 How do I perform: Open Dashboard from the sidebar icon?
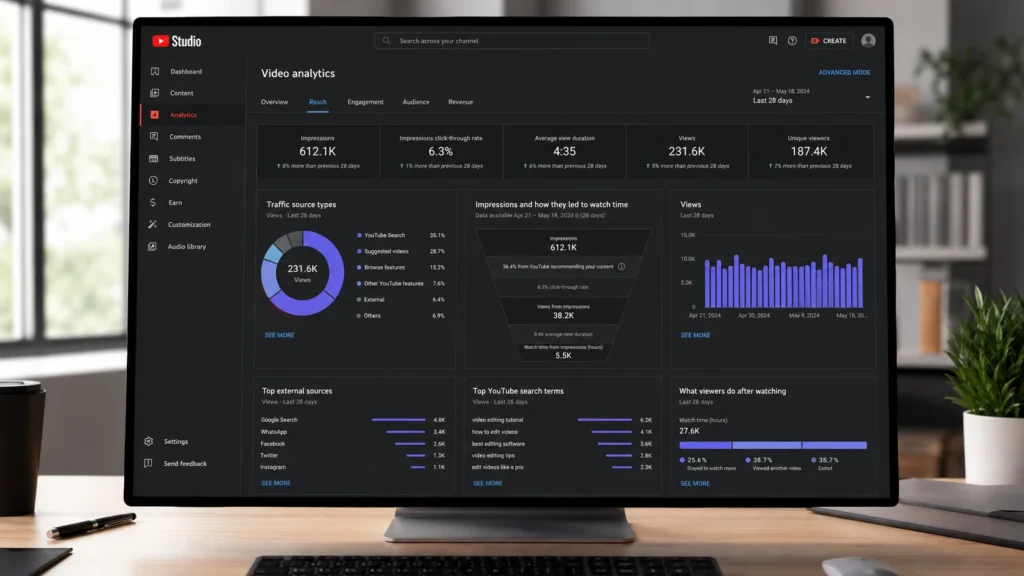click(x=155, y=71)
